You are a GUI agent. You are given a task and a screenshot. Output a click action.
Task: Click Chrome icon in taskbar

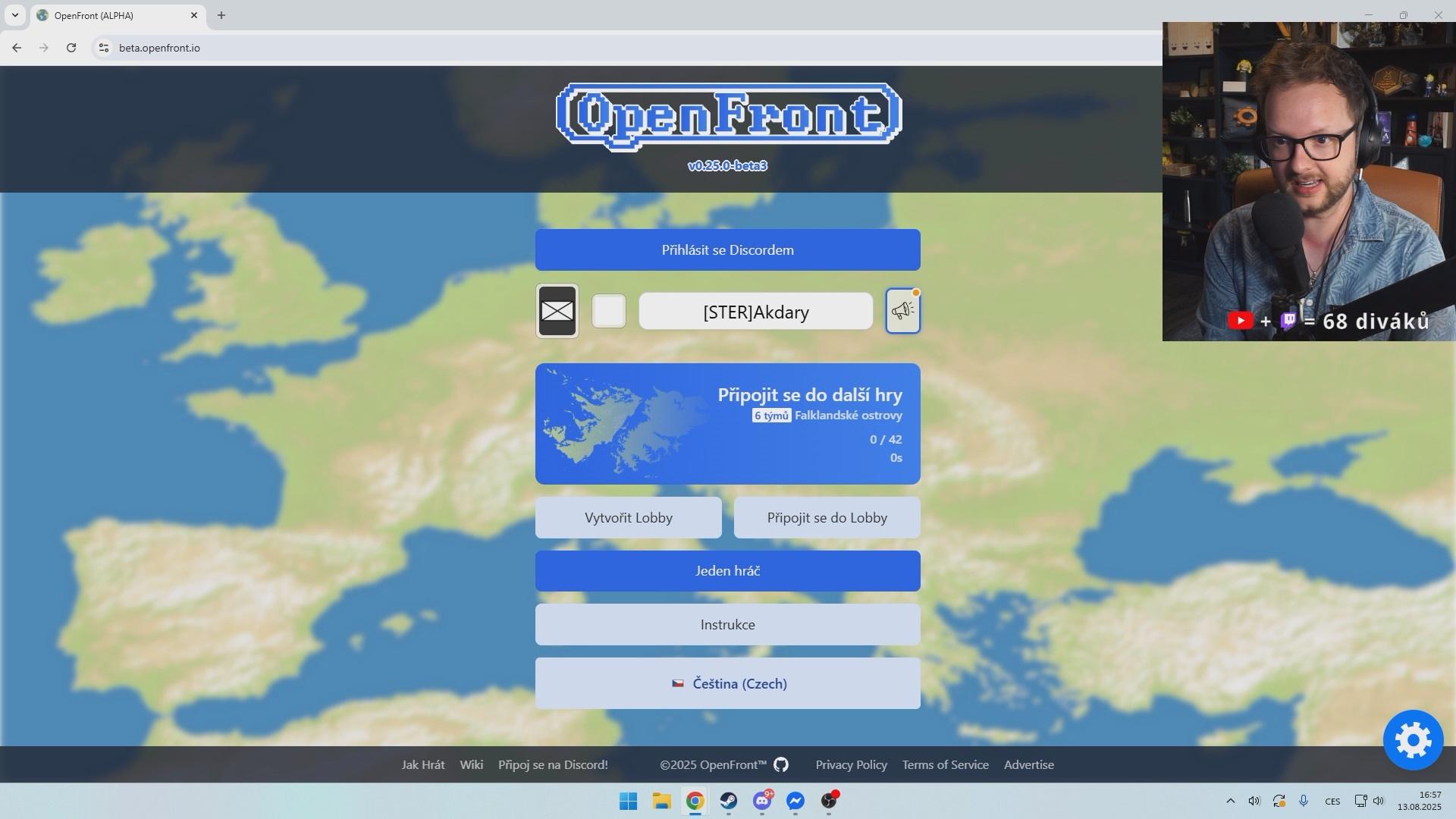click(695, 801)
